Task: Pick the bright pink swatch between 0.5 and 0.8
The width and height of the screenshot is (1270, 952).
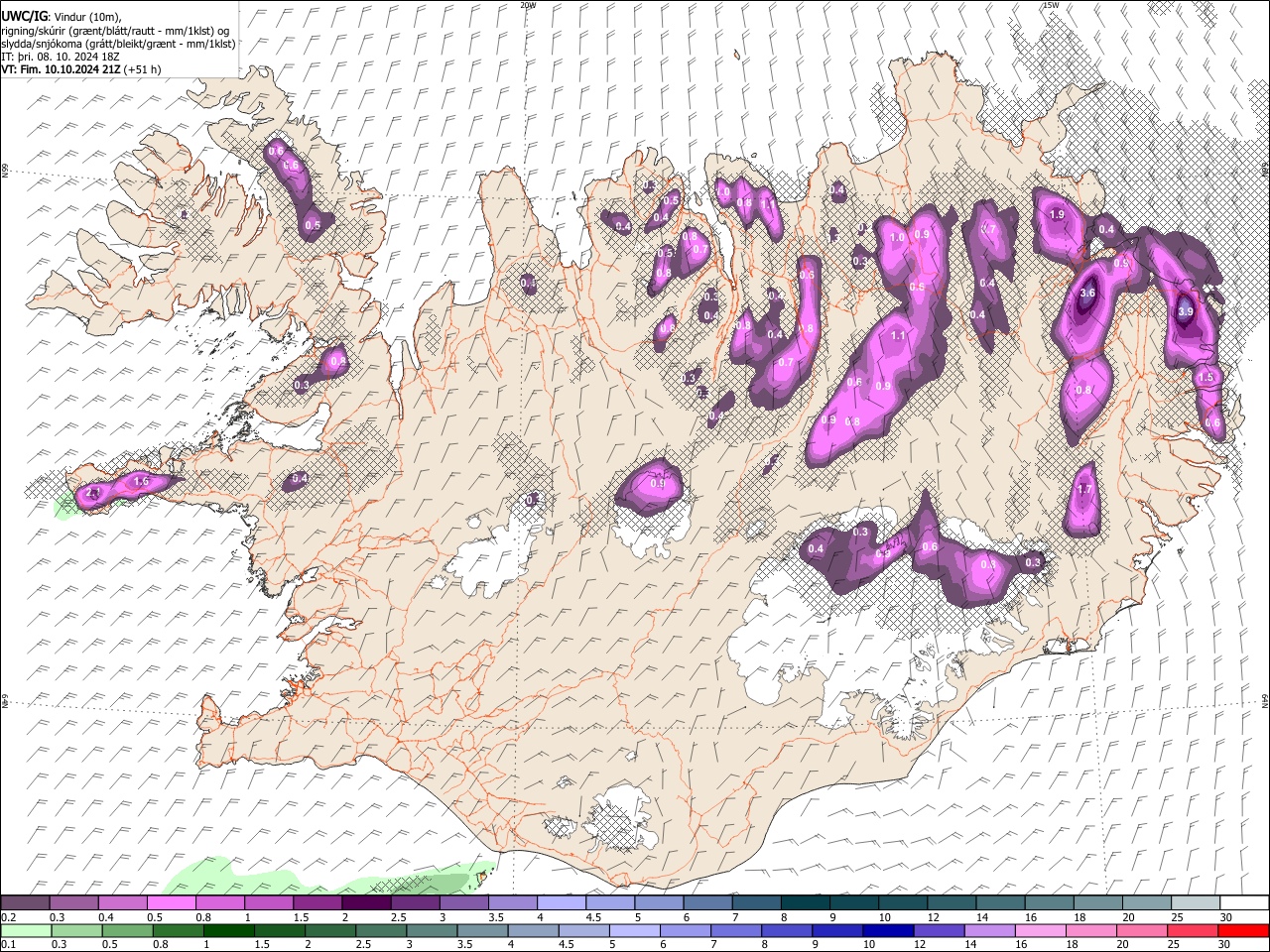Action: coord(171,903)
